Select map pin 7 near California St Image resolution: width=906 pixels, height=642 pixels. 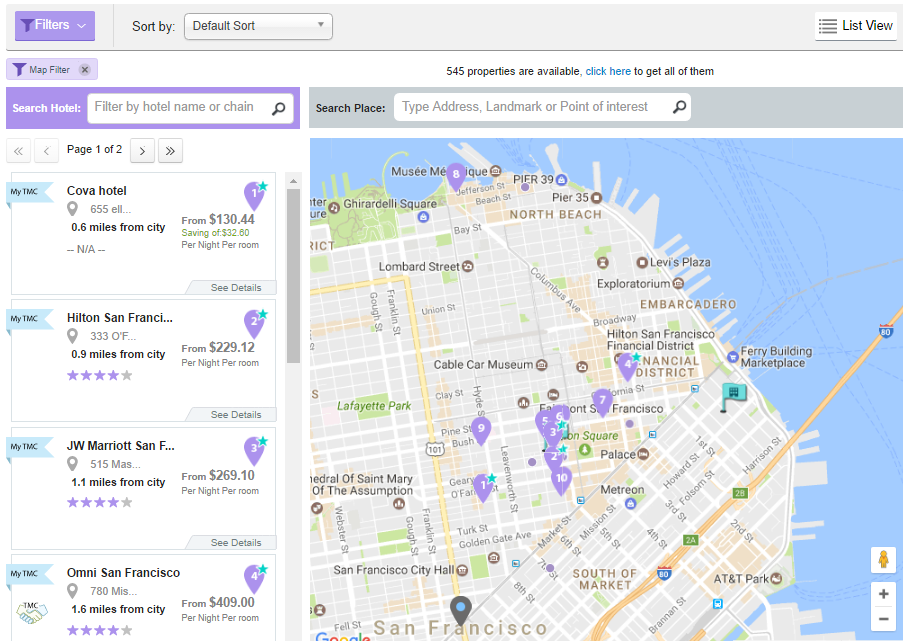[x=602, y=402]
